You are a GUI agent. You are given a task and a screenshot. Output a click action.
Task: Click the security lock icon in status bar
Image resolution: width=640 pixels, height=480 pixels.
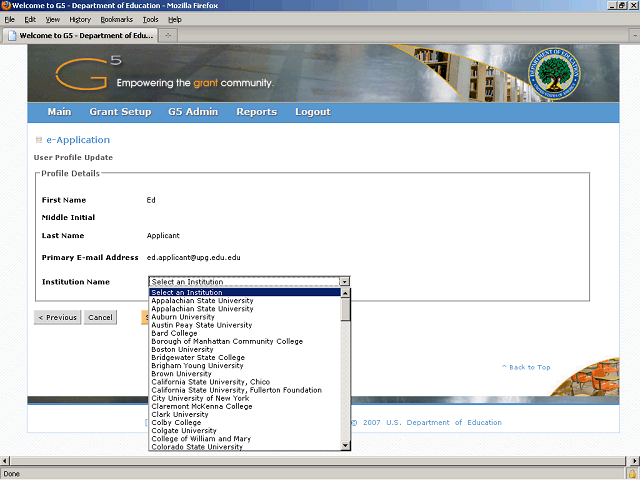coord(633,474)
